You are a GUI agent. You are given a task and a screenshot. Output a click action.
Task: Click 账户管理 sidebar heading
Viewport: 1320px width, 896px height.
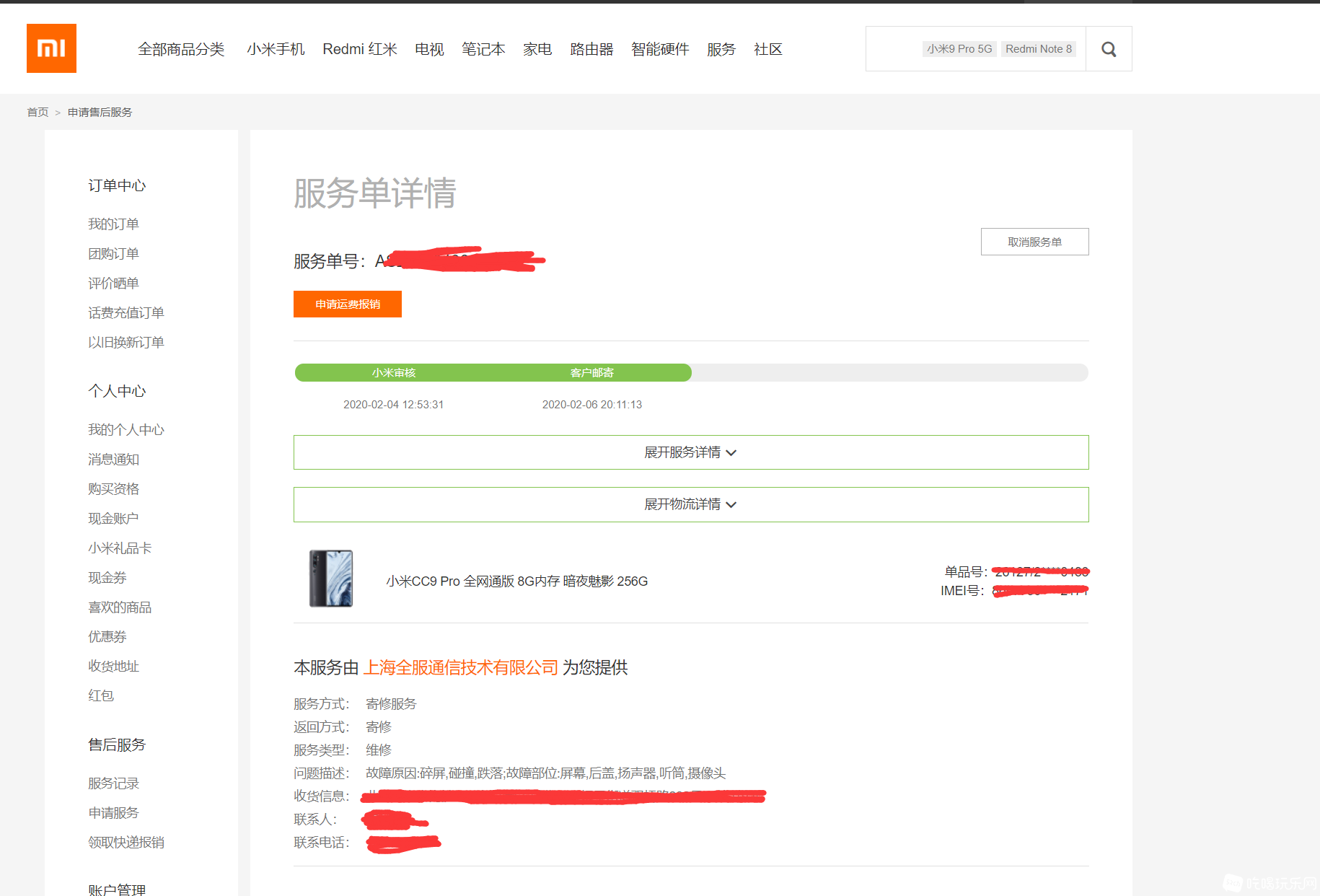[117, 890]
